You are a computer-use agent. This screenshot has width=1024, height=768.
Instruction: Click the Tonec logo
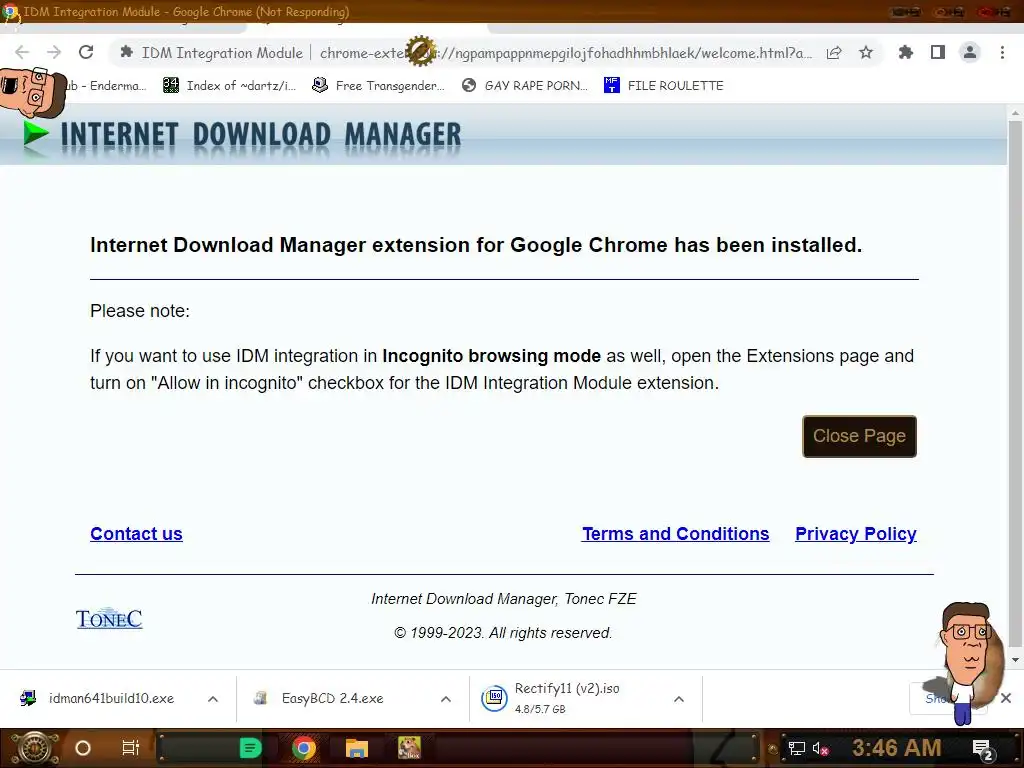point(109,618)
